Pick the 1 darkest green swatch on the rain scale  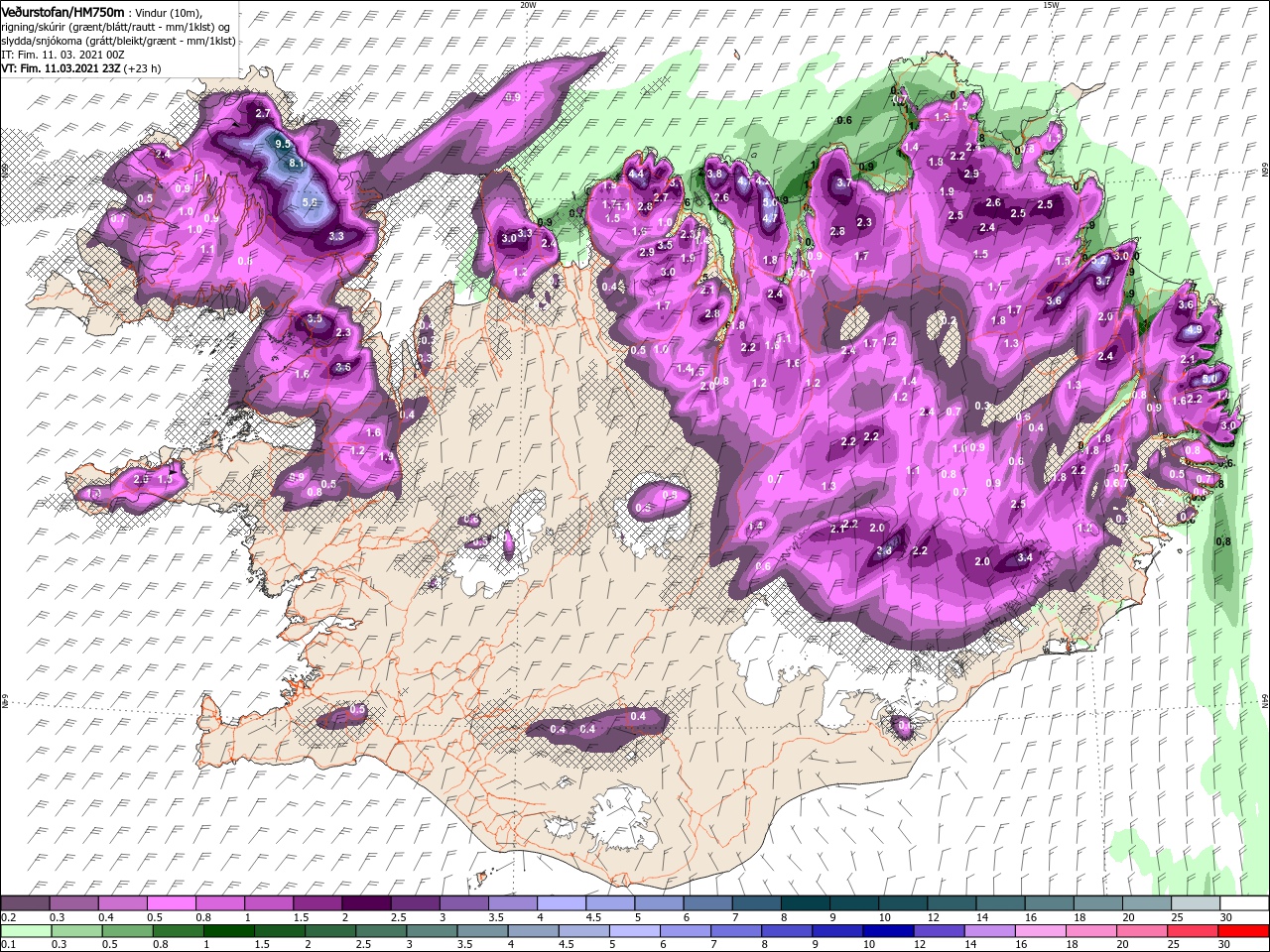point(228,931)
